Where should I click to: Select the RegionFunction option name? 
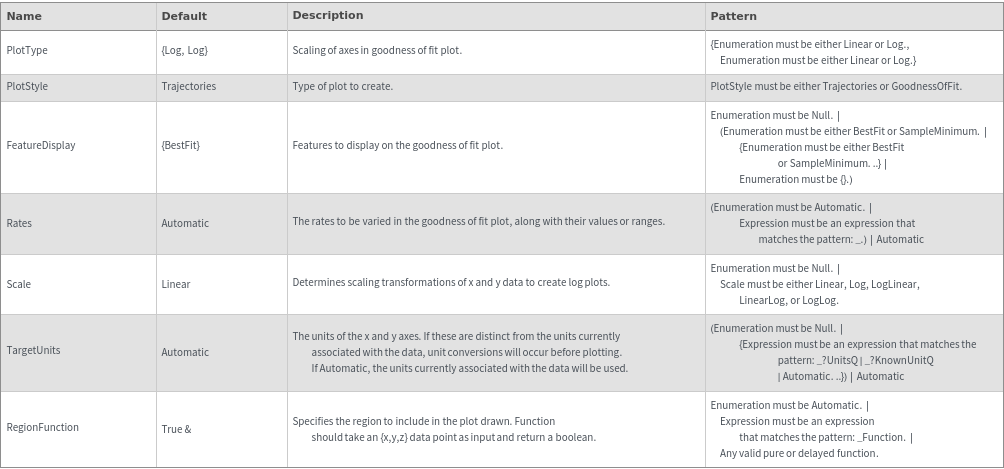point(43,427)
